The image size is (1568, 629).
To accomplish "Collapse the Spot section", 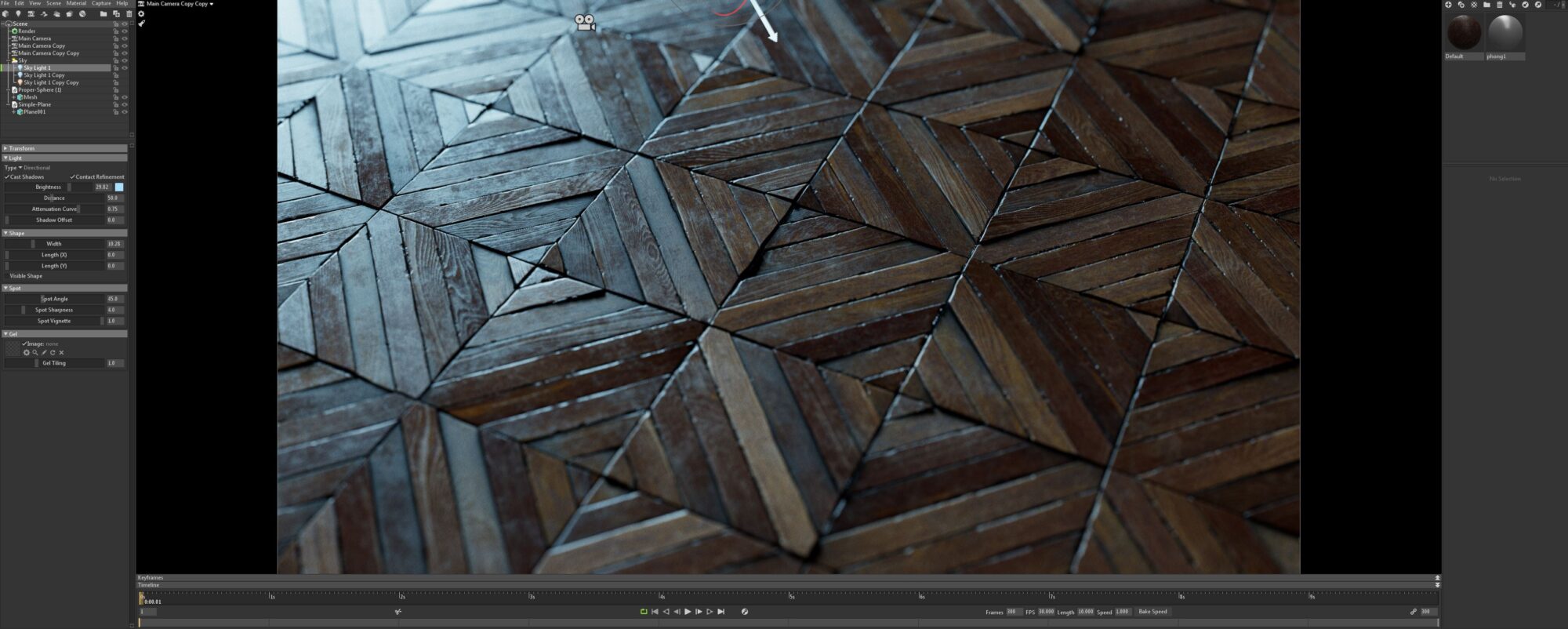I will click(64, 288).
